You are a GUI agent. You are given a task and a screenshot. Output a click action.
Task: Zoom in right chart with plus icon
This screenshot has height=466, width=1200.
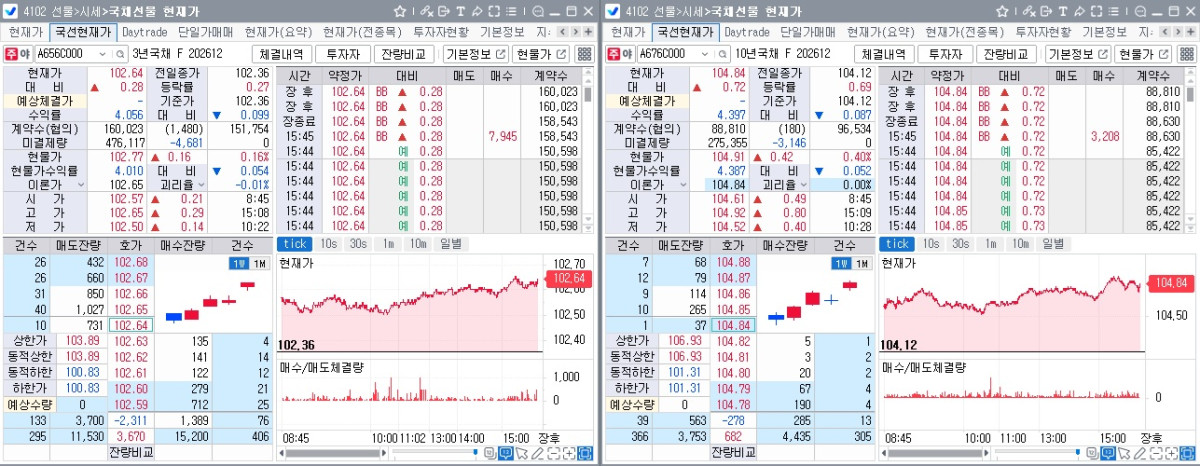1169,454
